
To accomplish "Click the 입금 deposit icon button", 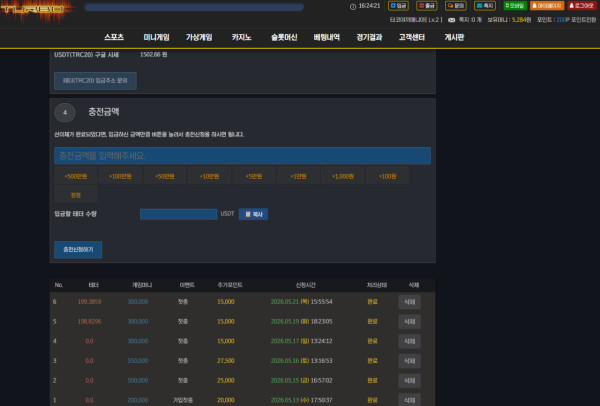I will [398, 6].
